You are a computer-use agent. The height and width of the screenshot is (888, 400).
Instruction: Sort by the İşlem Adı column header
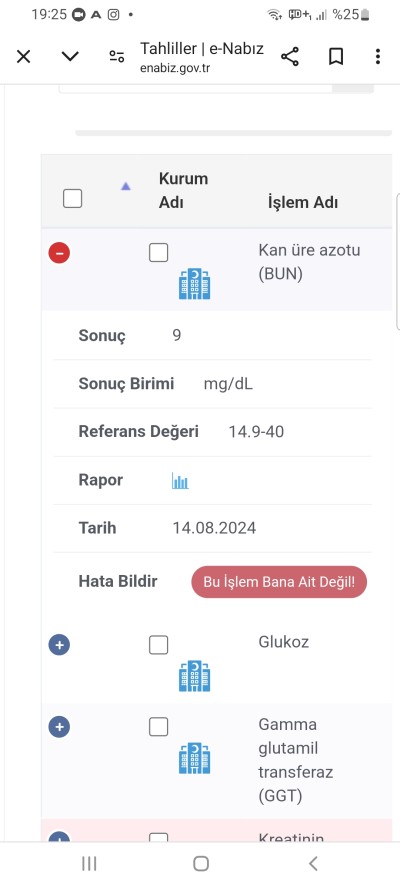pos(303,202)
